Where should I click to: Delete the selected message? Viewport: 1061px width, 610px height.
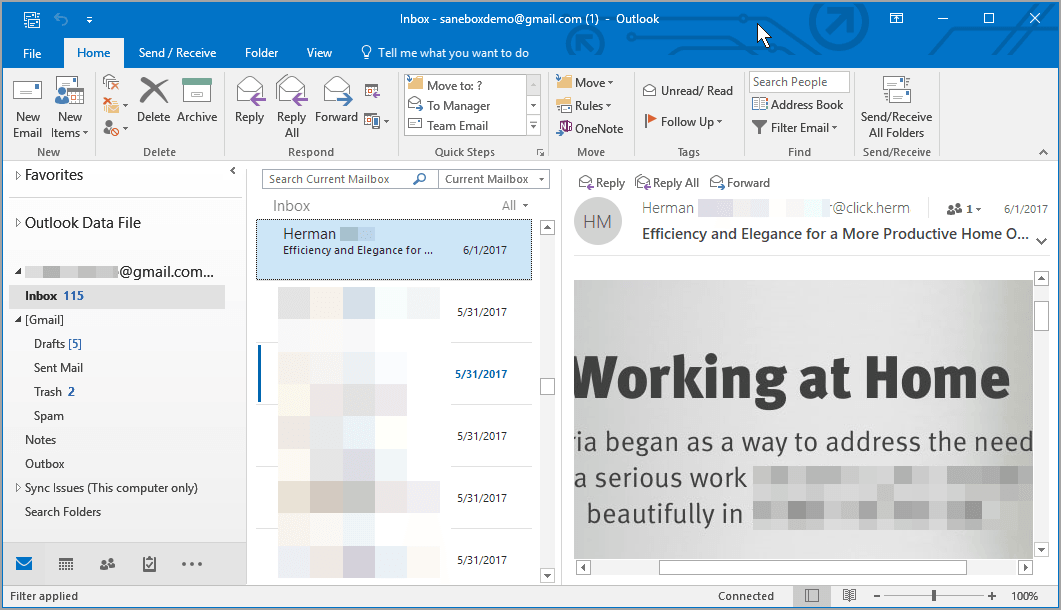[x=153, y=101]
